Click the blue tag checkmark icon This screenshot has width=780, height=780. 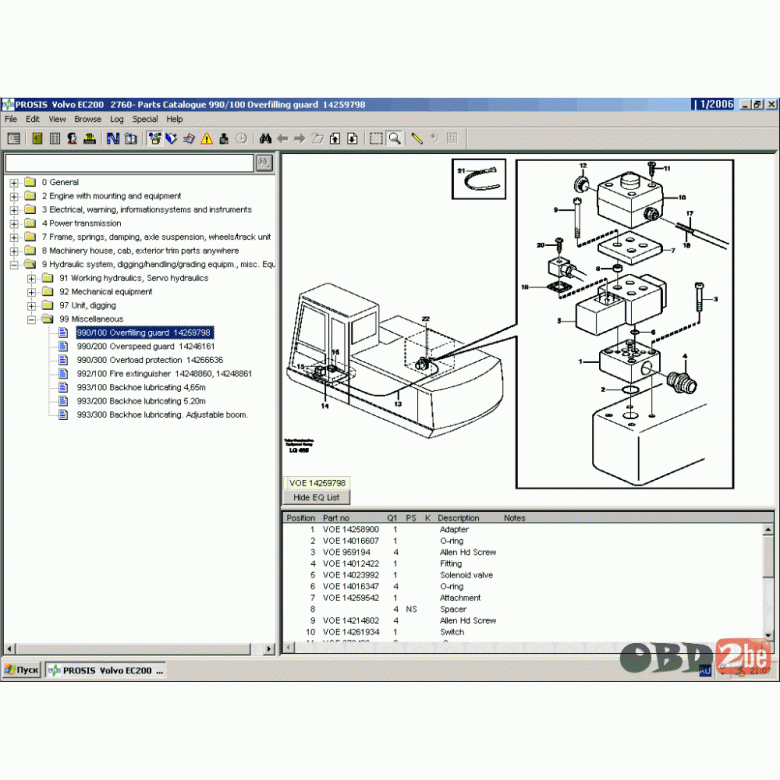[x=172, y=139]
